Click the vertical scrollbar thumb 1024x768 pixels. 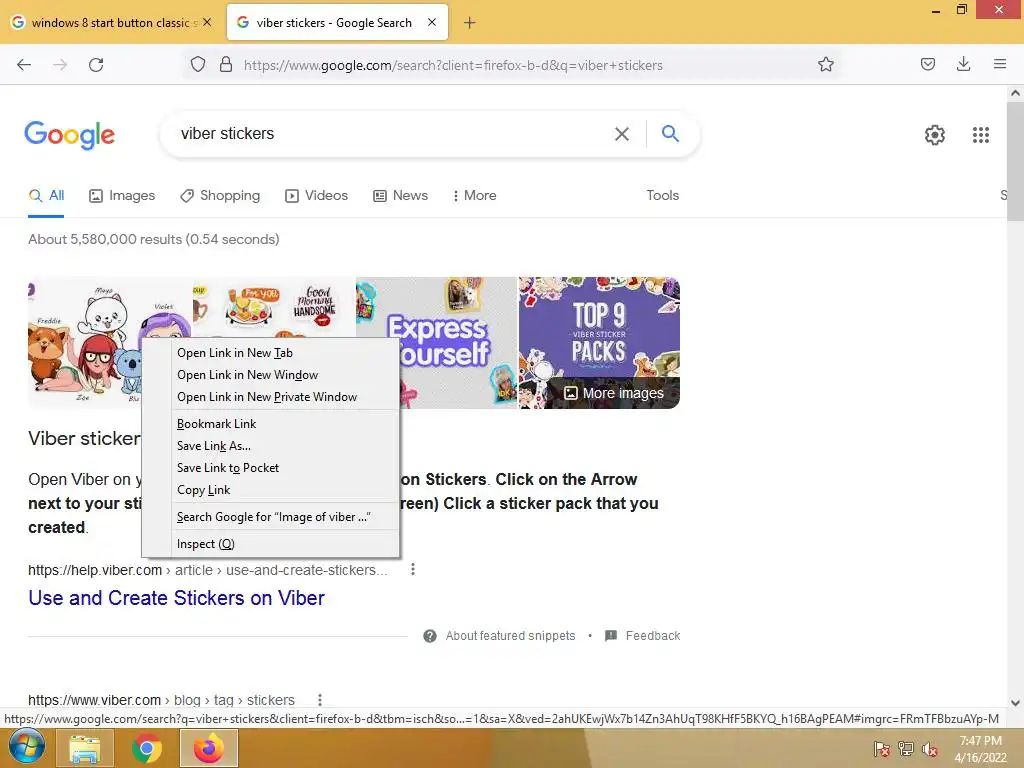click(x=1015, y=161)
